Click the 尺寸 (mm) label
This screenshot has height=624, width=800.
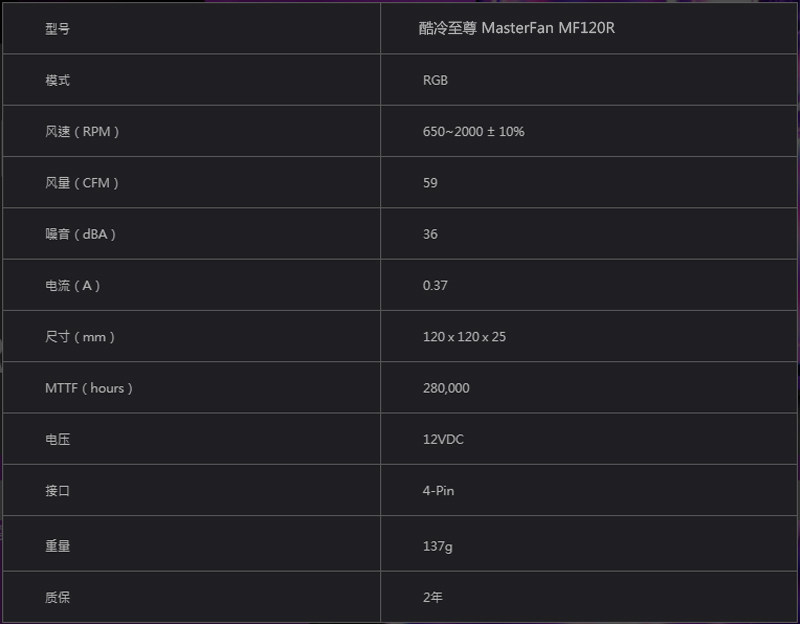coord(80,337)
